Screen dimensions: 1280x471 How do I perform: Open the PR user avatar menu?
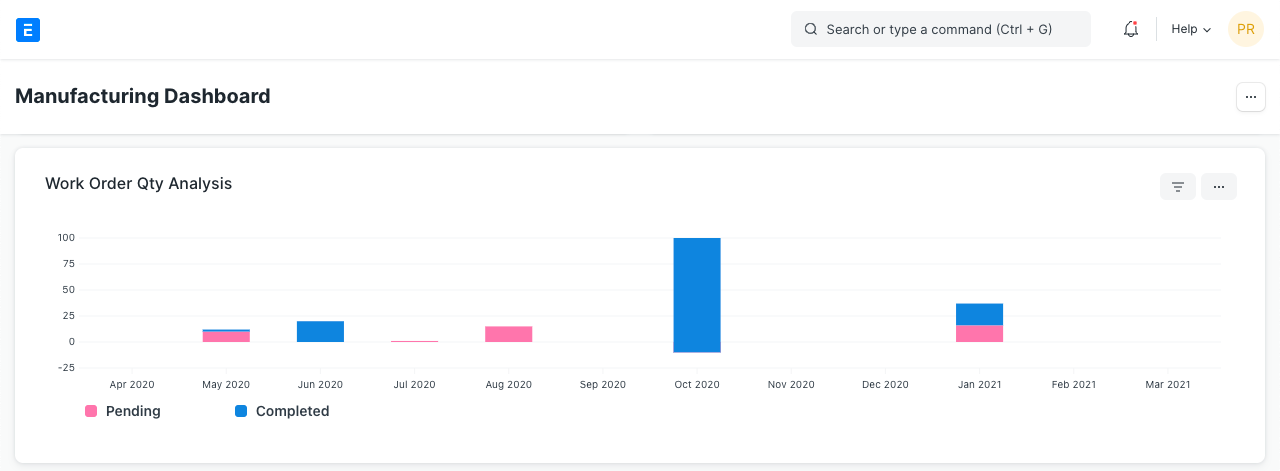coord(1245,30)
